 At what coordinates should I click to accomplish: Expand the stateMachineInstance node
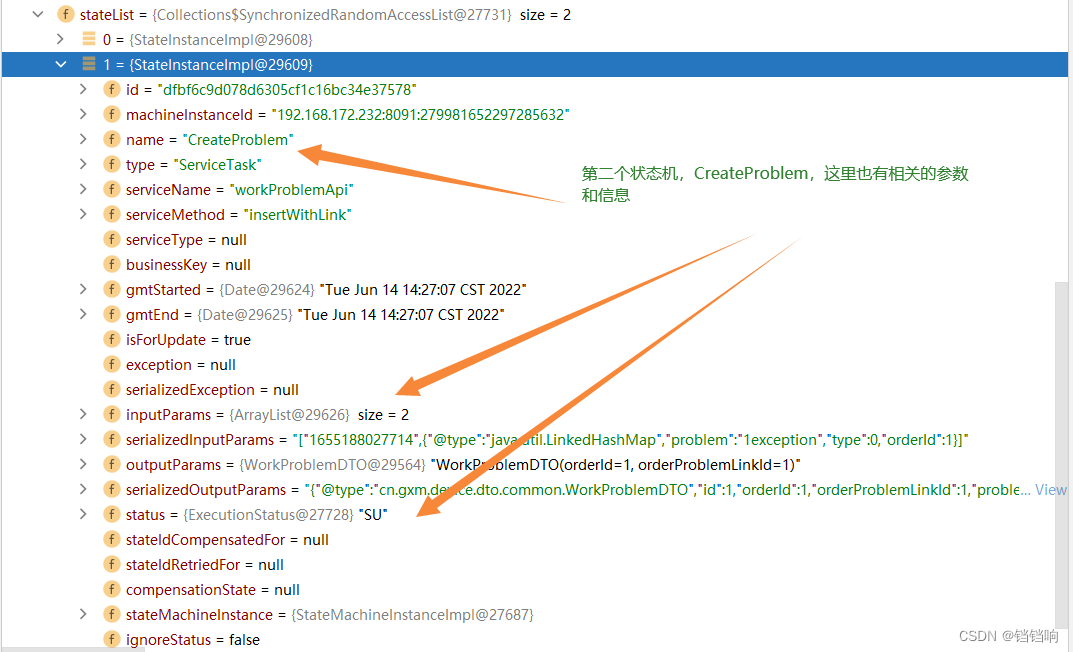tap(83, 614)
